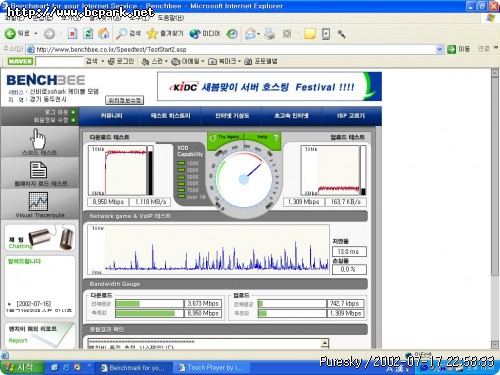Viewport: 500px width, 375px height.
Task: Click the 163.7 KB/s upload value
Action: point(345,202)
